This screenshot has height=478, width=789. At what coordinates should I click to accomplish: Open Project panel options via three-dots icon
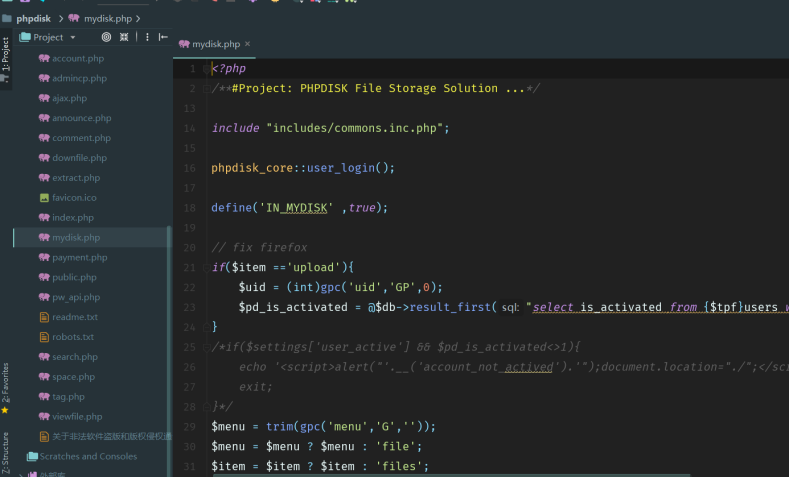tap(147, 37)
